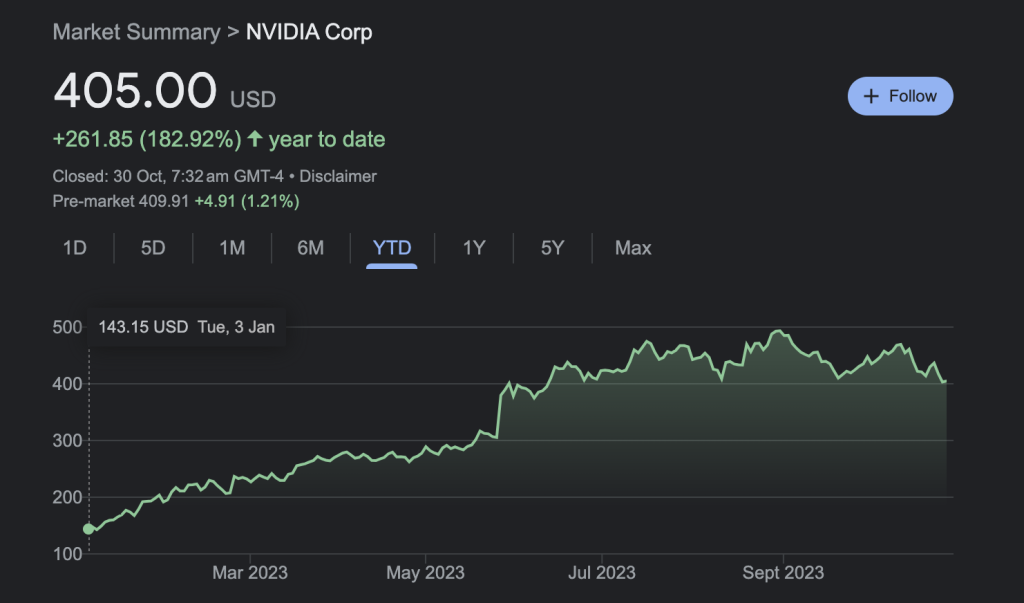
Task: Show the 5Y time range chart
Action: (x=552, y=248)
